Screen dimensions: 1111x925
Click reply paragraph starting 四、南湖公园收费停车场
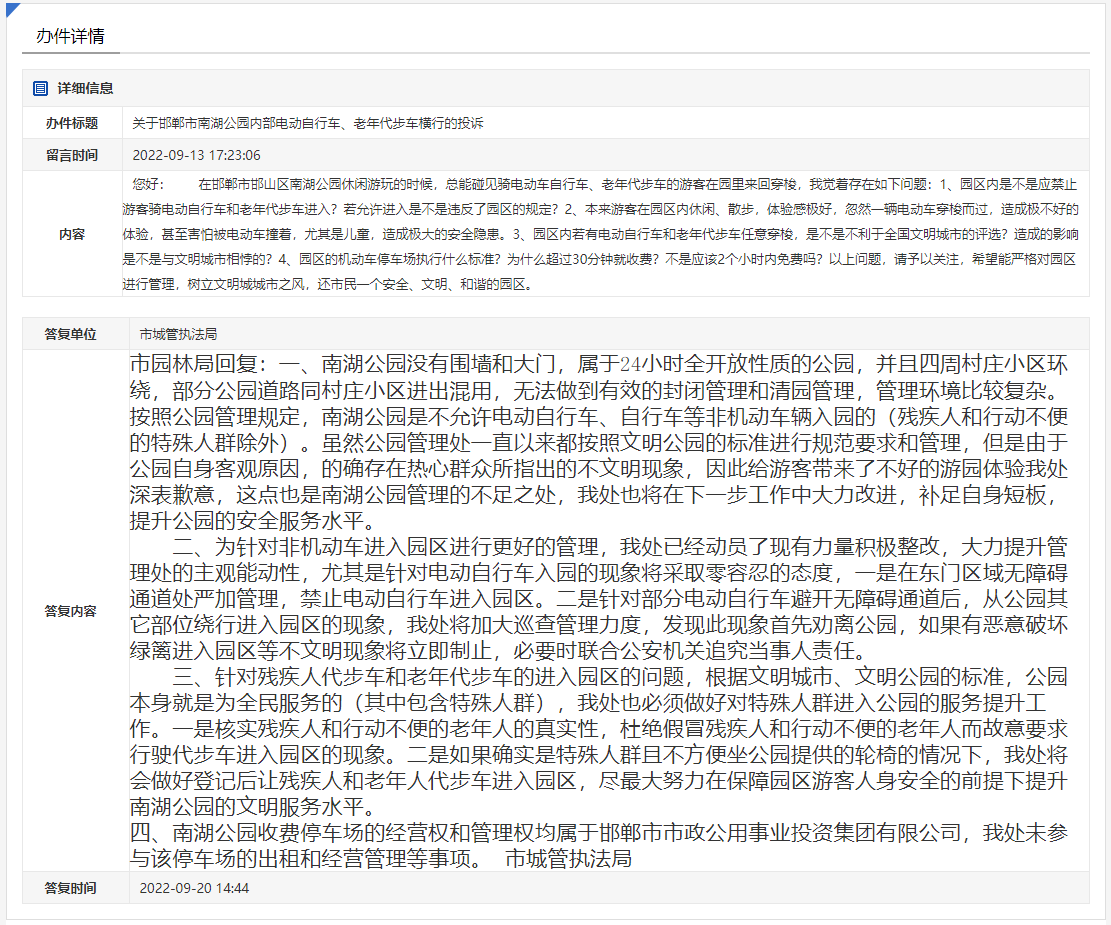[599, 845]
